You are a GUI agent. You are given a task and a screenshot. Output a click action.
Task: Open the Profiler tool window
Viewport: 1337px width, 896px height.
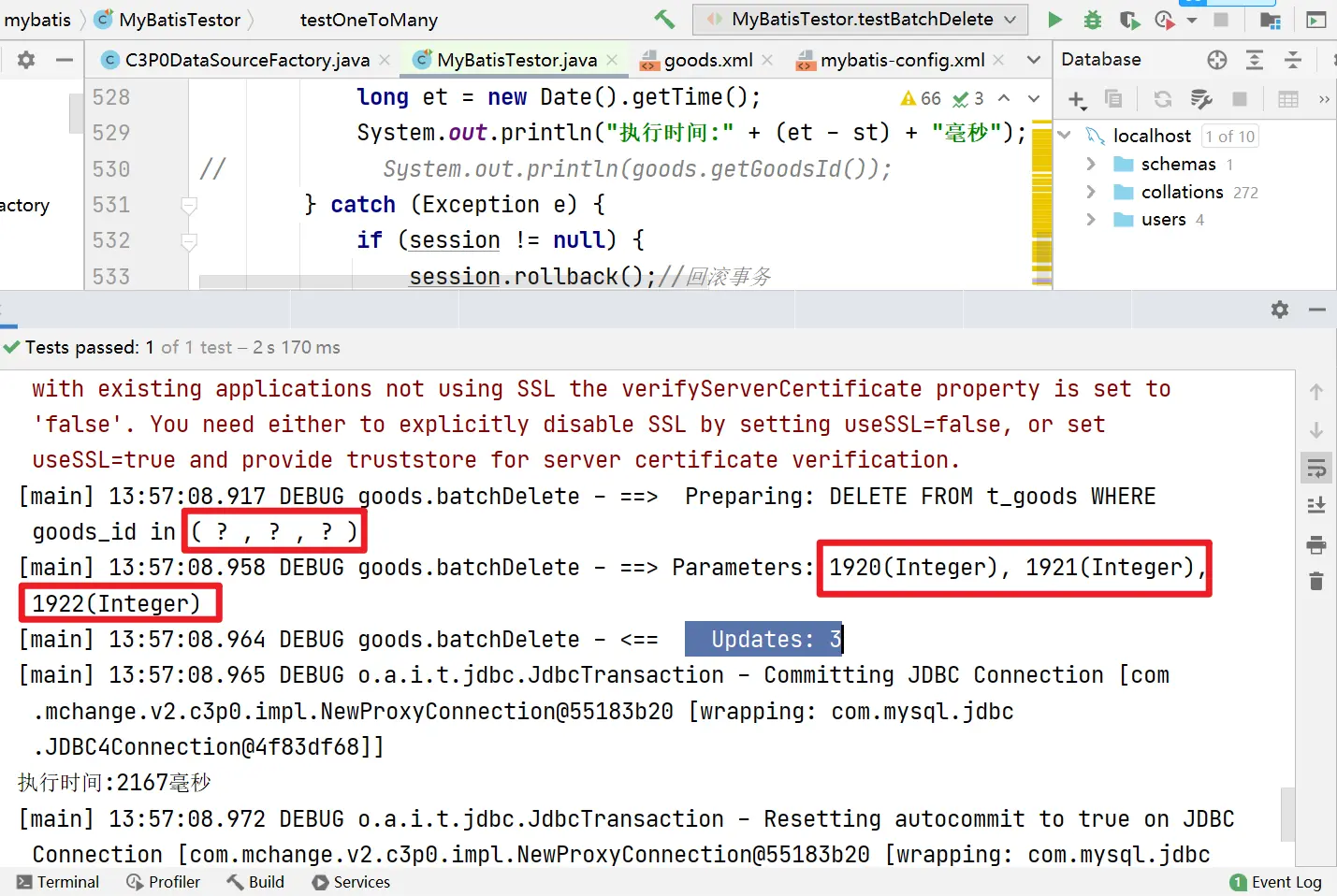pos(164,882)
